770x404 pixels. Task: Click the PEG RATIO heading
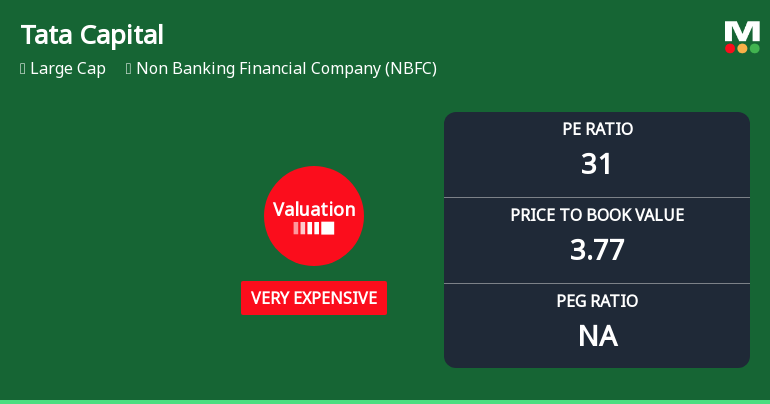597,301
